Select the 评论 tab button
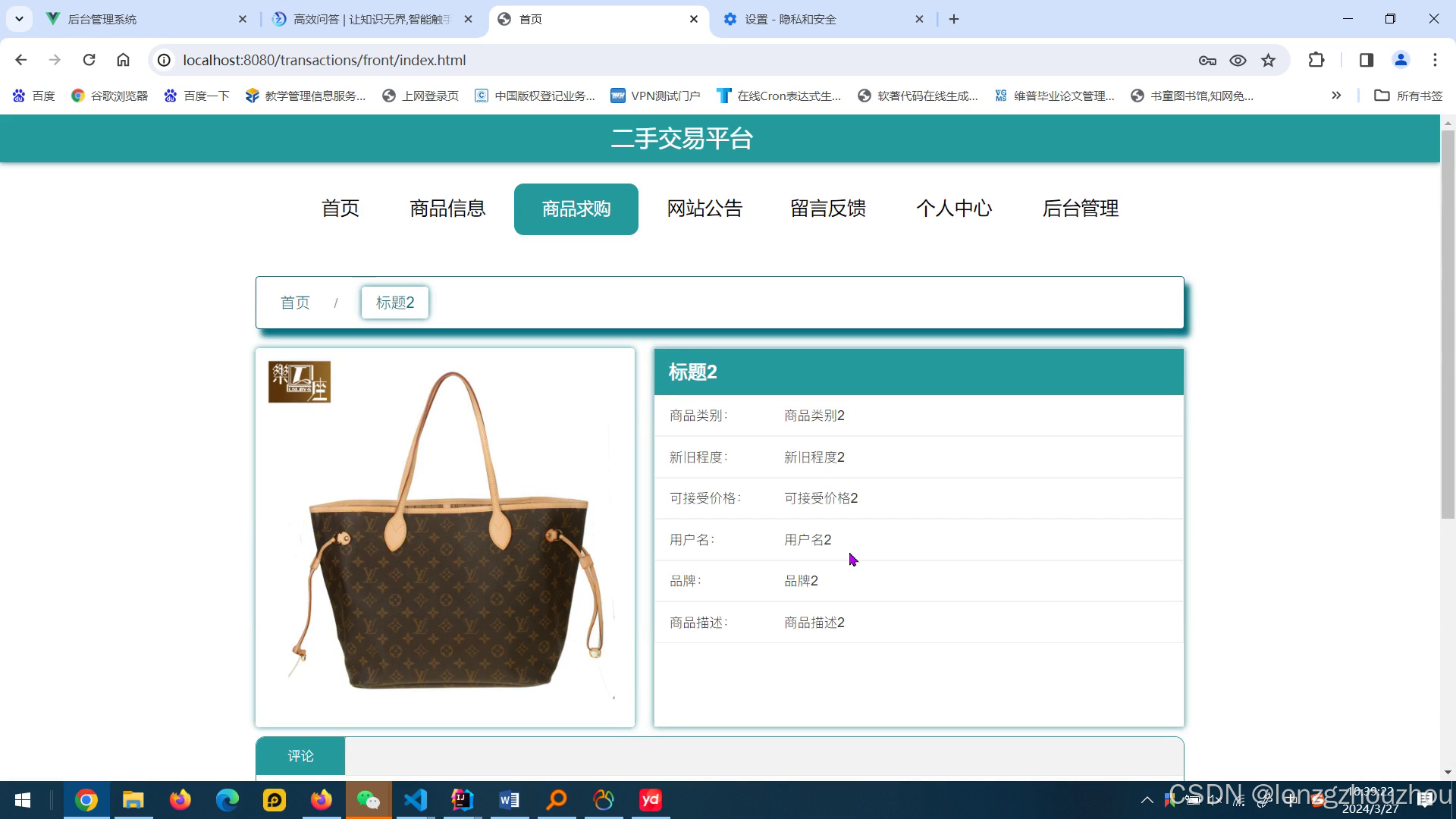The height and width of the screenshot is (819, 1456). 300,756
